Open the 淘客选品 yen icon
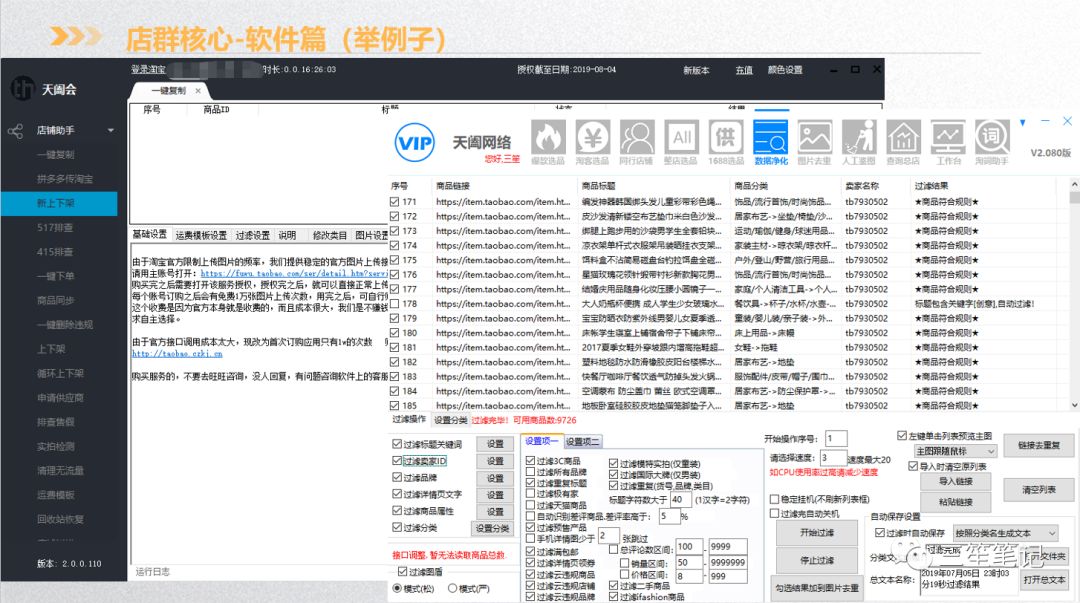The width and height of the screenshot is (1080, 603). pyautogui.click(x=592, y=137)
